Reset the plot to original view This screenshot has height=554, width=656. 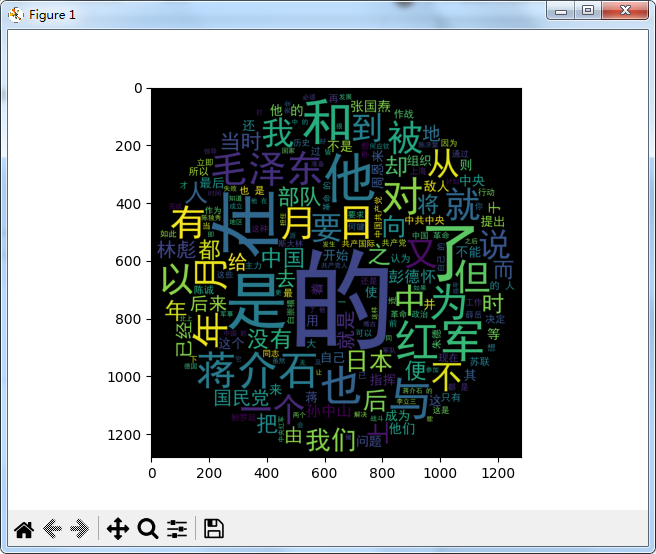(24, 529)
